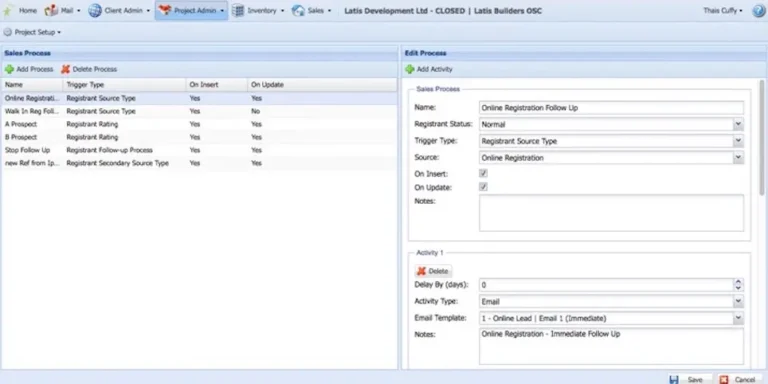This screenshot has height=384, width=768.
Task: Click the Mail mailbox icon
Action: [x=51, y=10]
